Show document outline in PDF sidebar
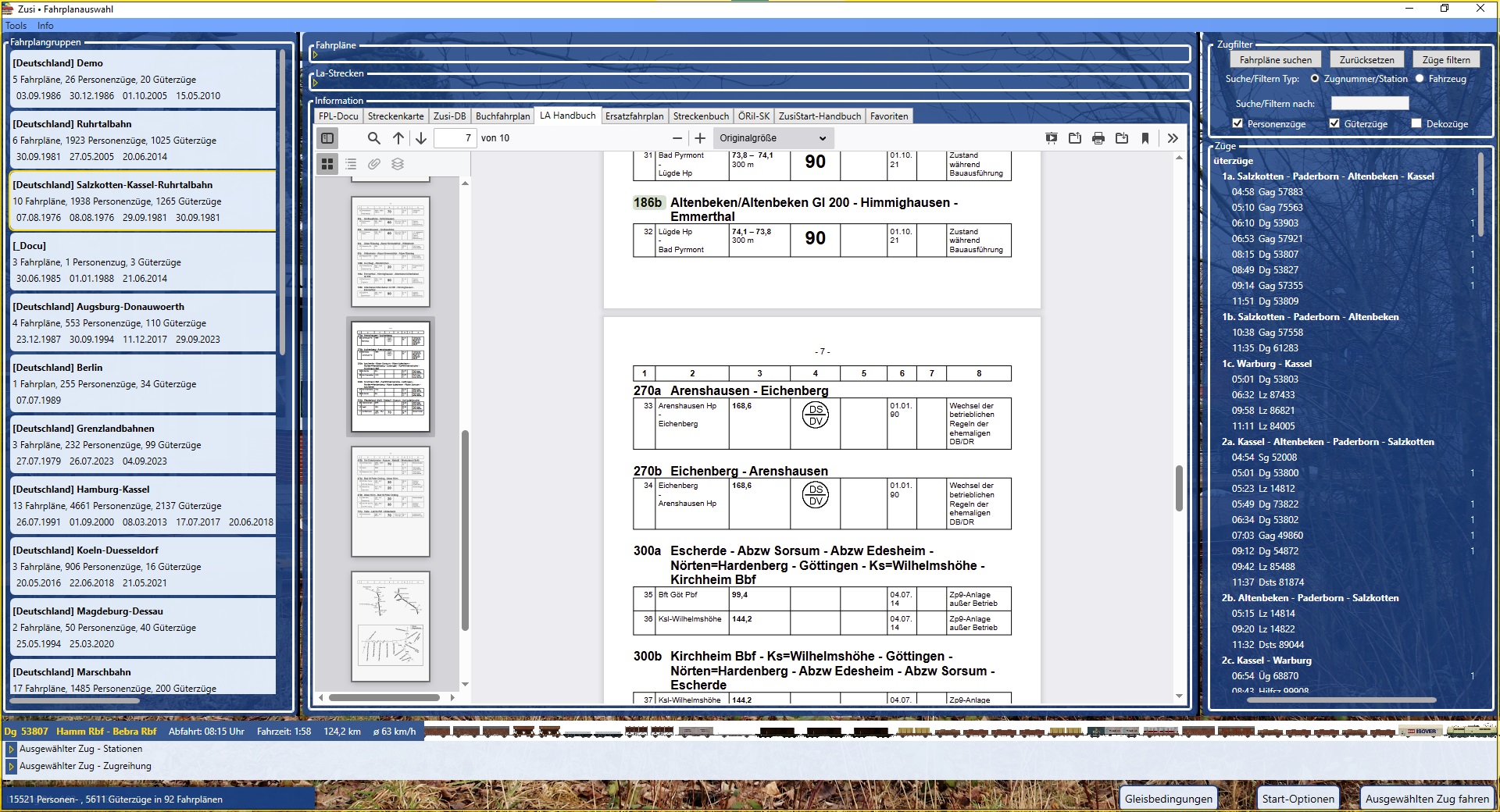This screenshot has width=1500, height=812. 351,164
